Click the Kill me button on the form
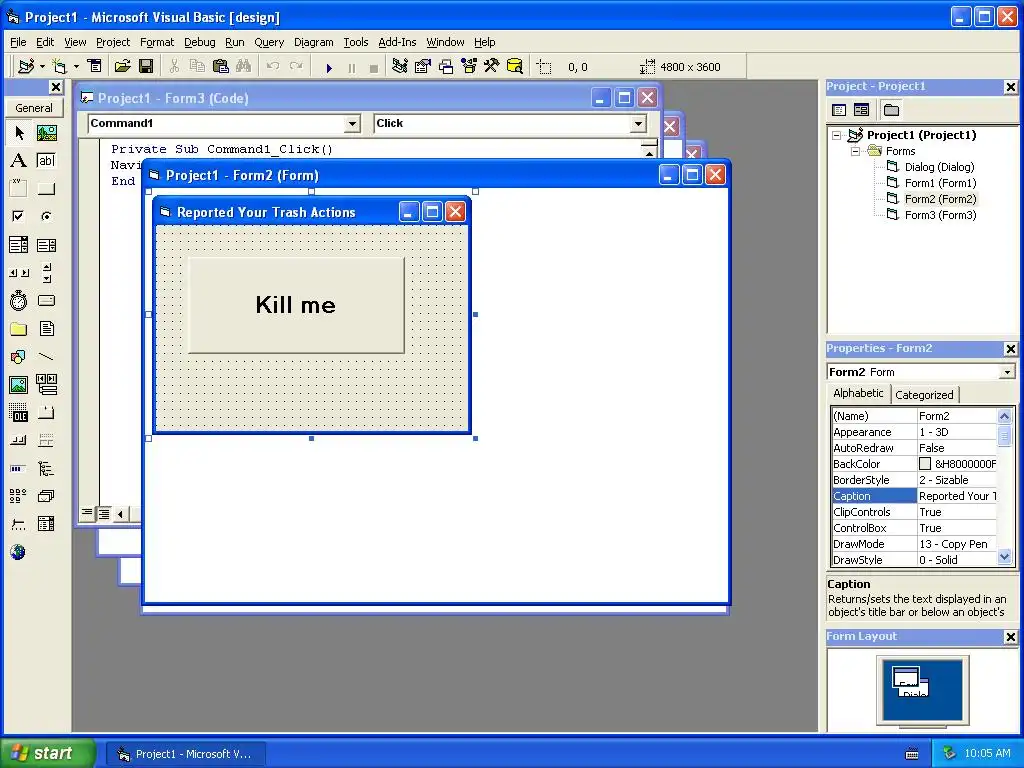 pos(296,305)
